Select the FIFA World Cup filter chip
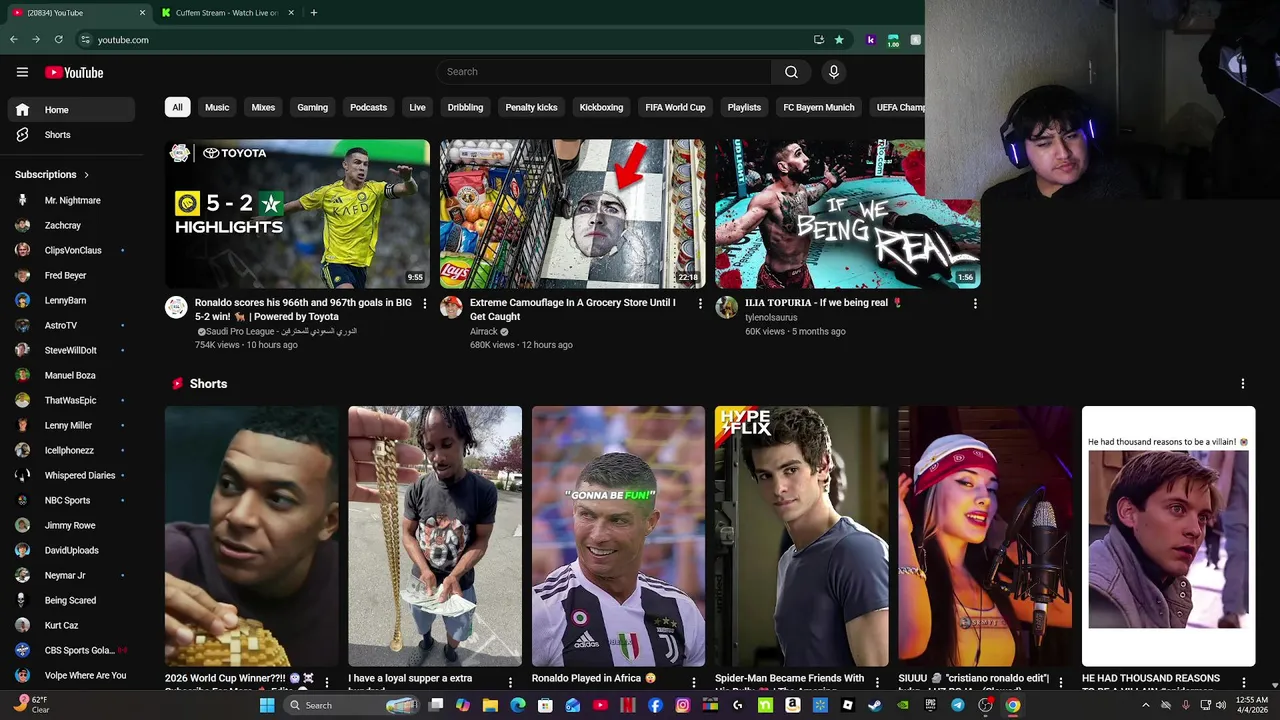The height and width of the screenshot is (720, 1280). [x=675, y=107]
